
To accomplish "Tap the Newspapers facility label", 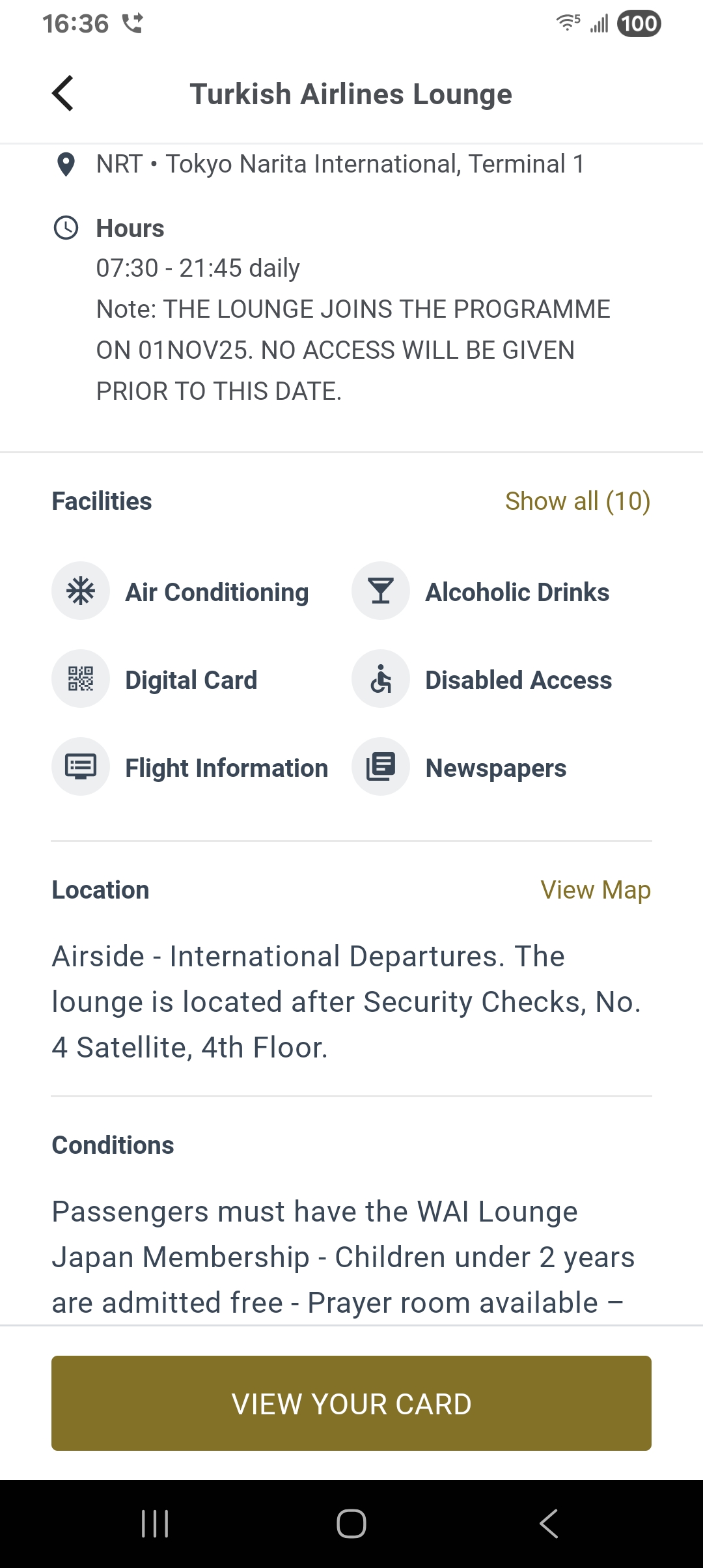I will (496, 768).
